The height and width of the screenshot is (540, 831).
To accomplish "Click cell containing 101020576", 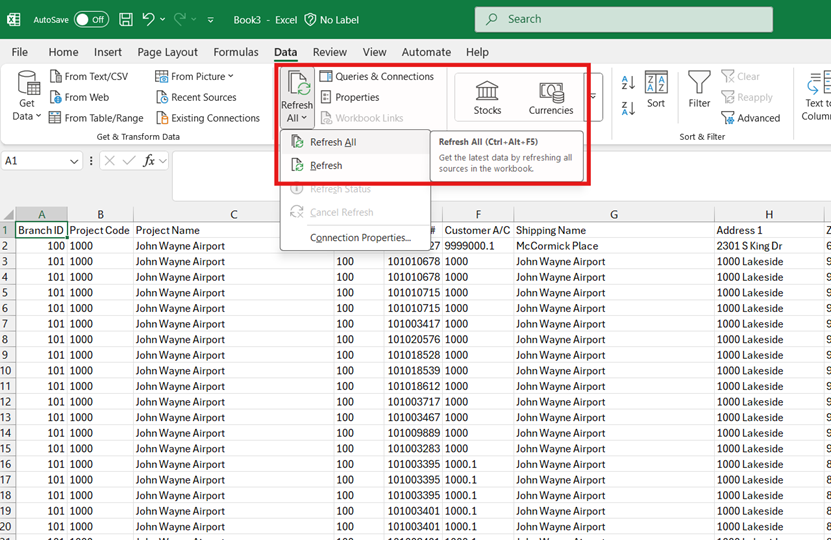I will [413, 339].
